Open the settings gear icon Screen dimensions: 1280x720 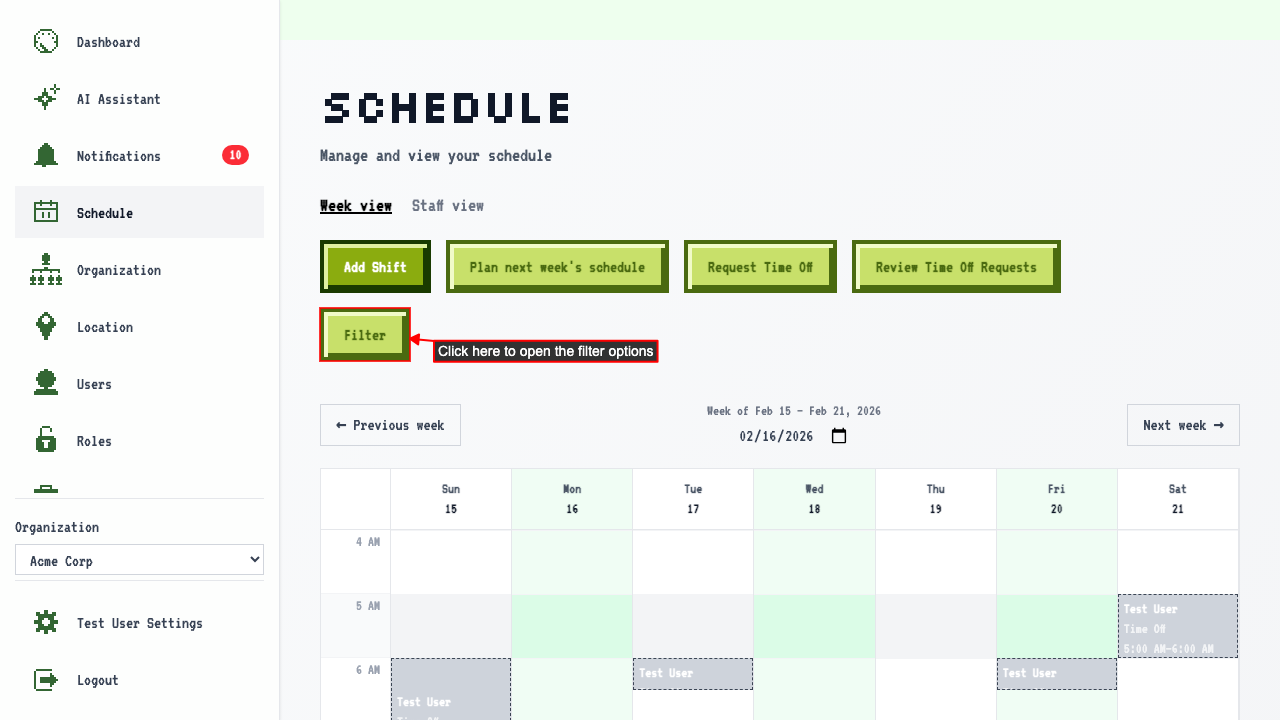(46, 622)
